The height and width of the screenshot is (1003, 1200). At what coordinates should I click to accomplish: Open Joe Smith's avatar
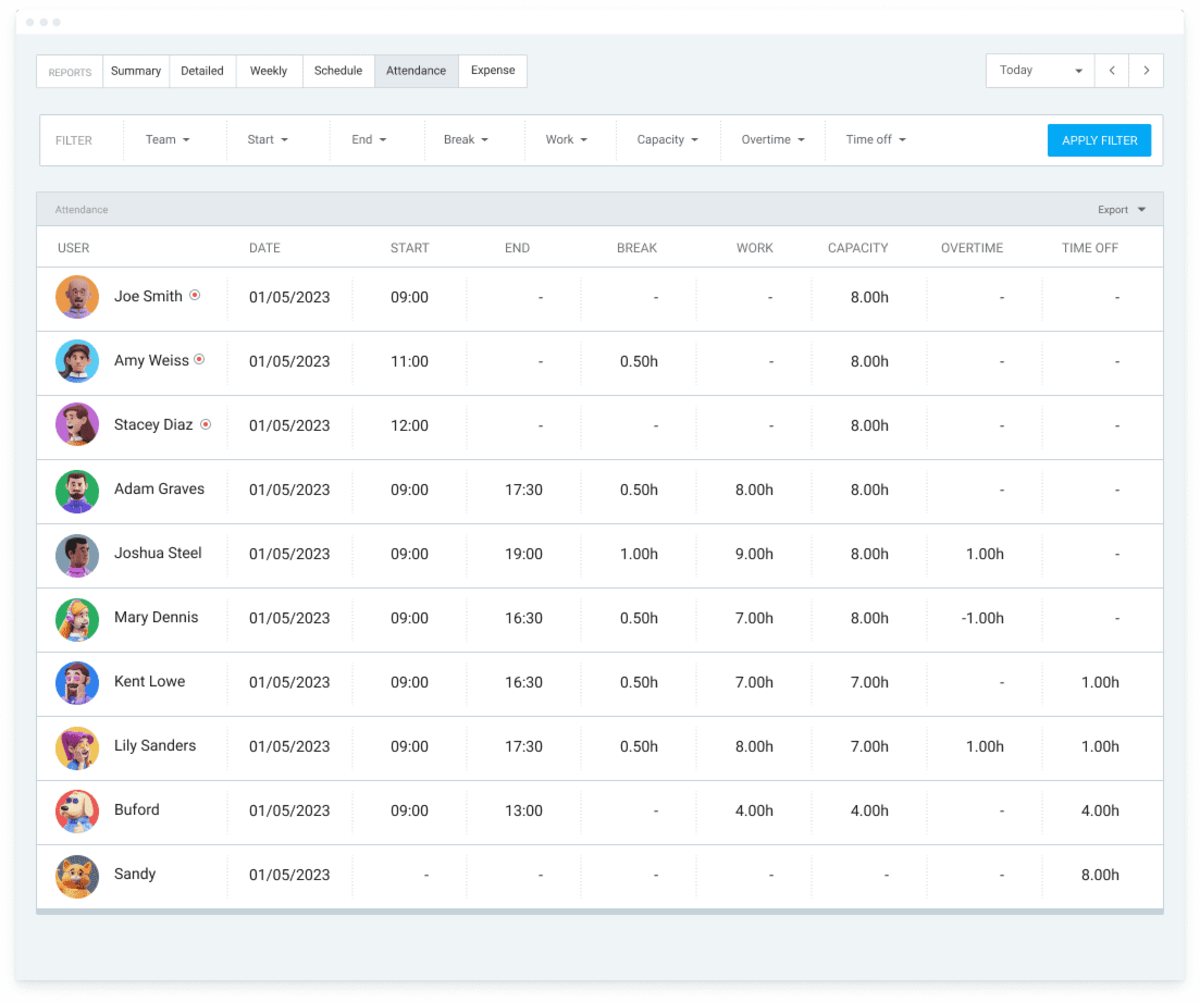(x=77, y=296)
